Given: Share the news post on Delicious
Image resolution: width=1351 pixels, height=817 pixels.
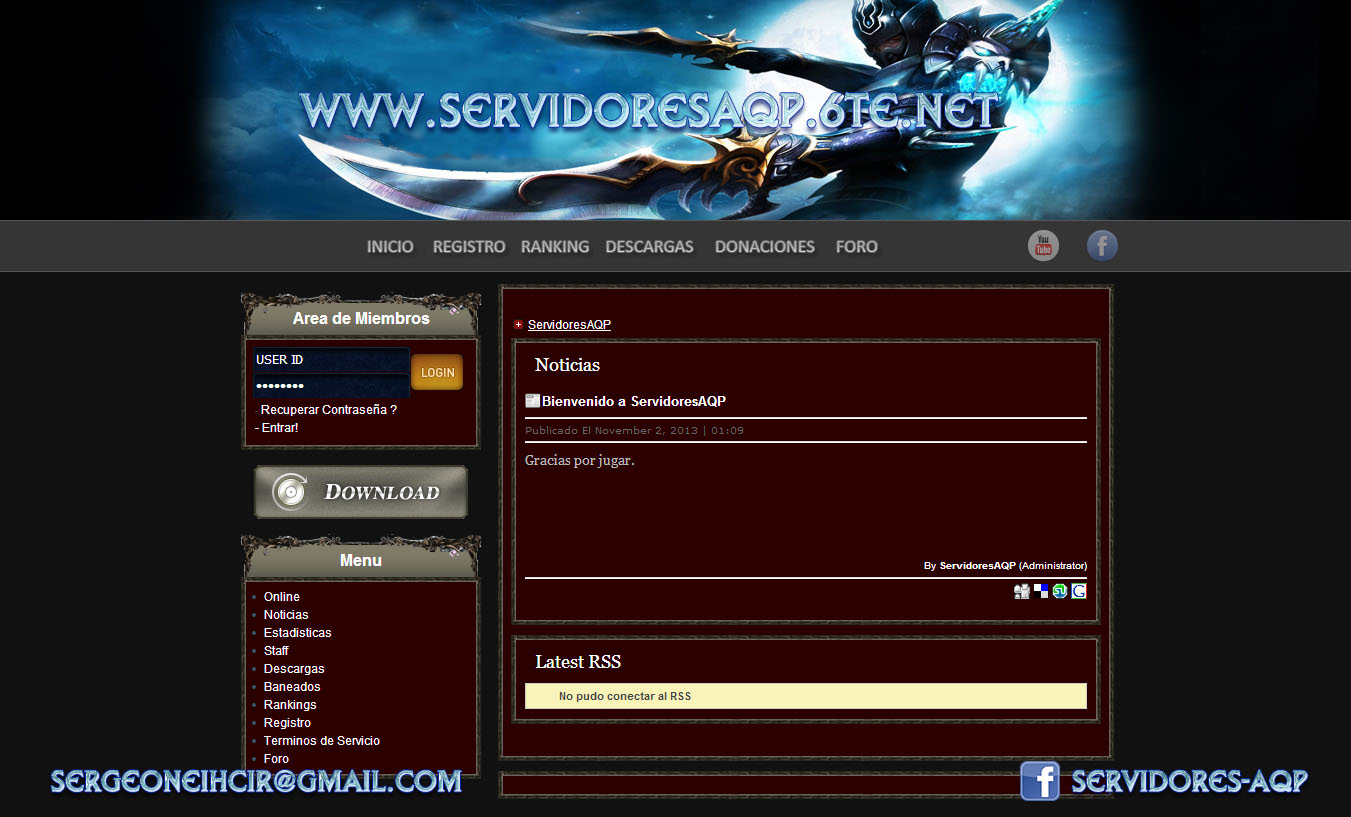Looking at the screenshot, I should tap(1041, 591).
